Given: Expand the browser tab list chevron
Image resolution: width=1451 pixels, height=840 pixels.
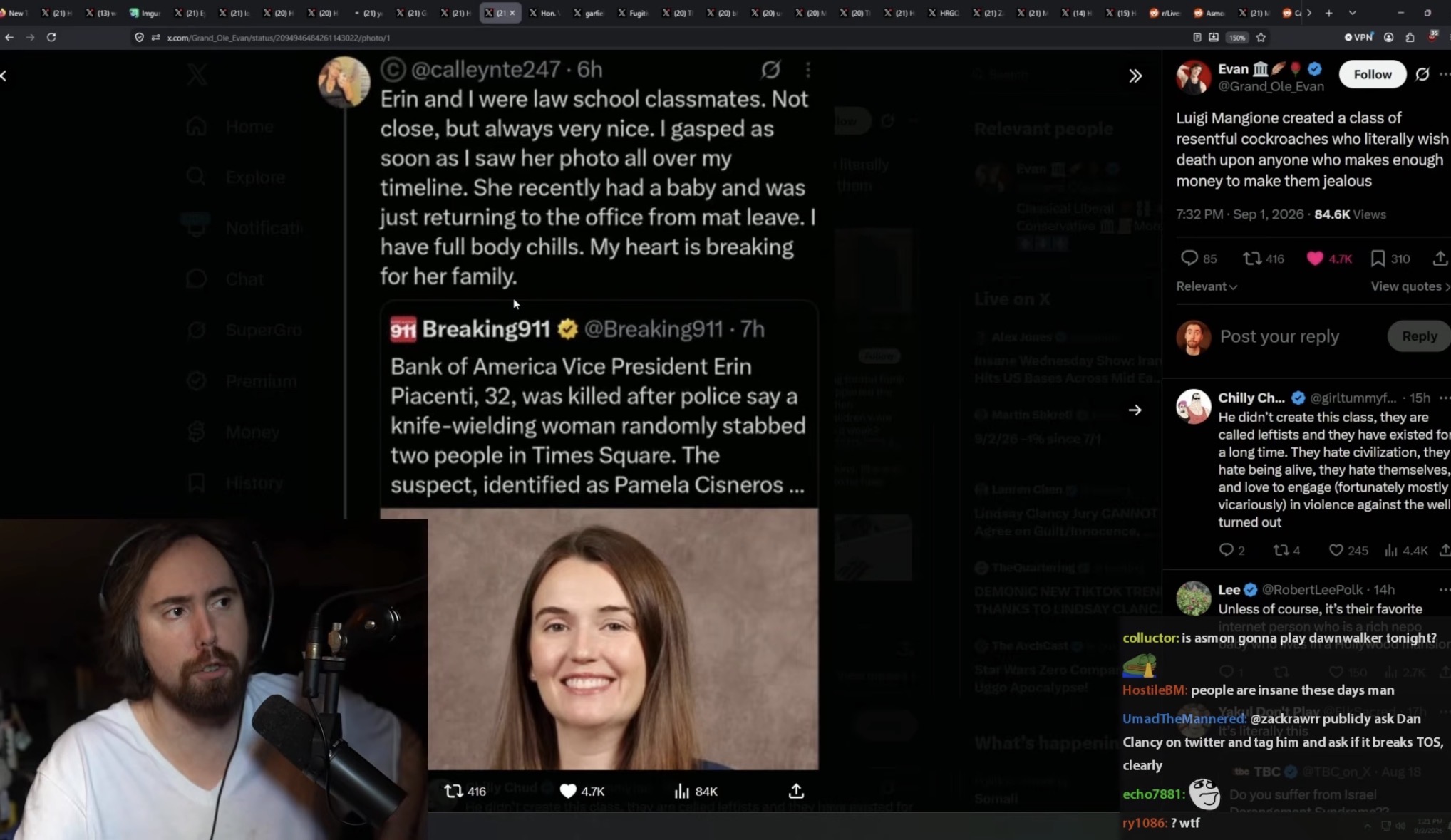Looking at the screenshot, I should pos(1352,13).
